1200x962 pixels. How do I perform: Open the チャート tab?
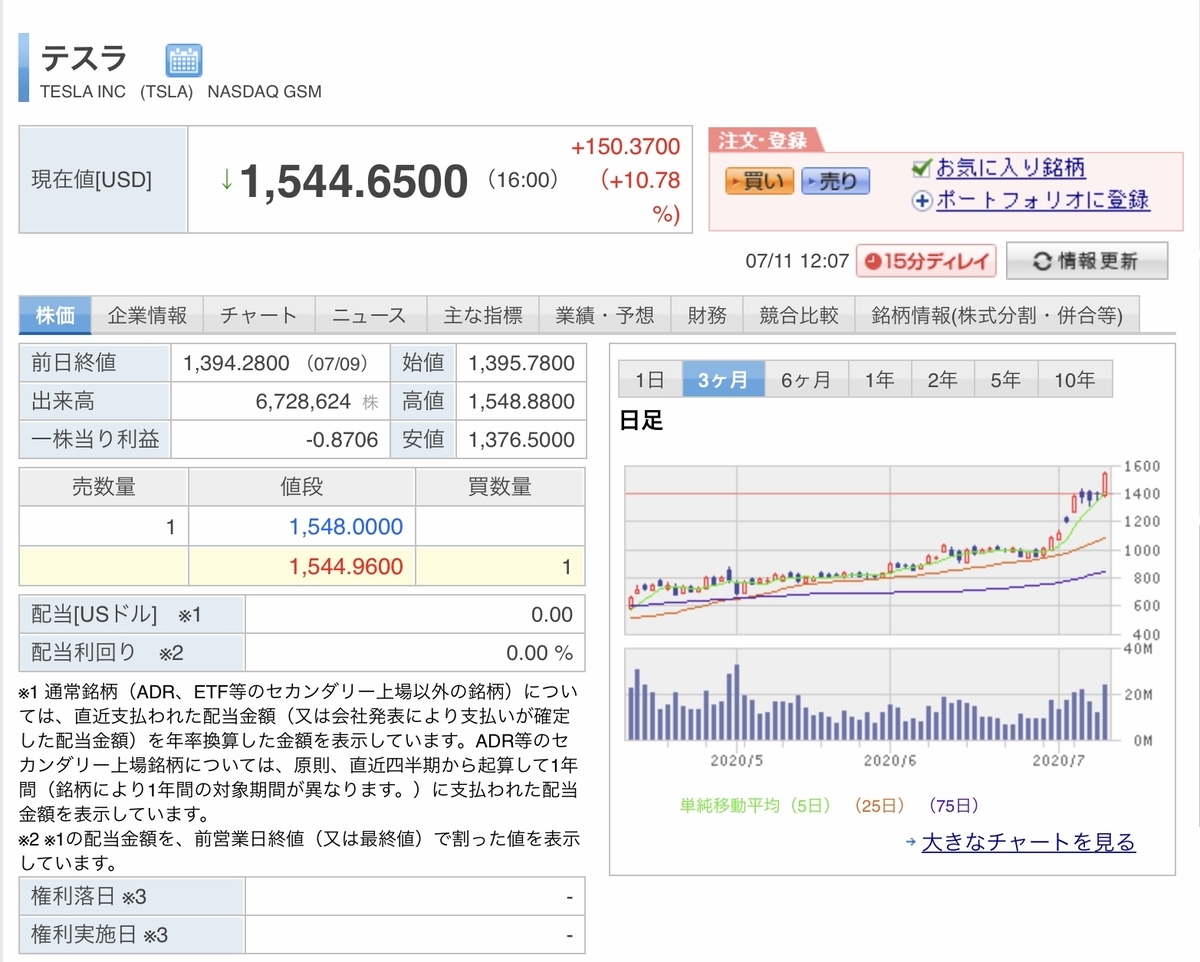click(258, 316)
